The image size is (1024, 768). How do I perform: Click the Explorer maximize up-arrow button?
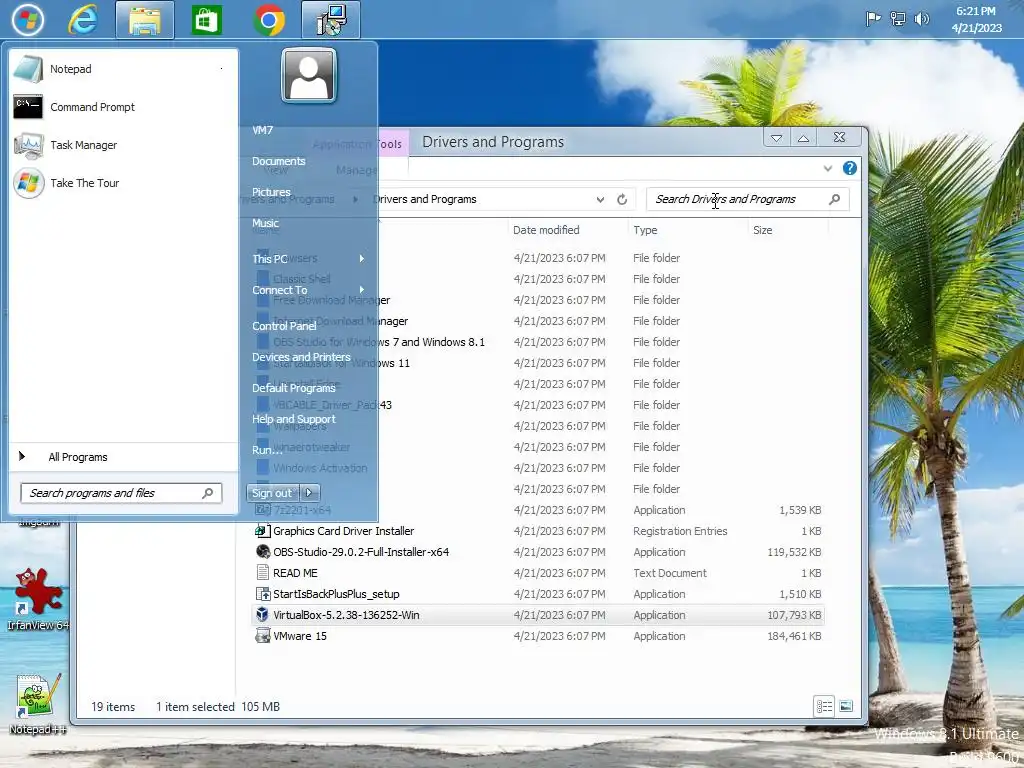point(804,138)
